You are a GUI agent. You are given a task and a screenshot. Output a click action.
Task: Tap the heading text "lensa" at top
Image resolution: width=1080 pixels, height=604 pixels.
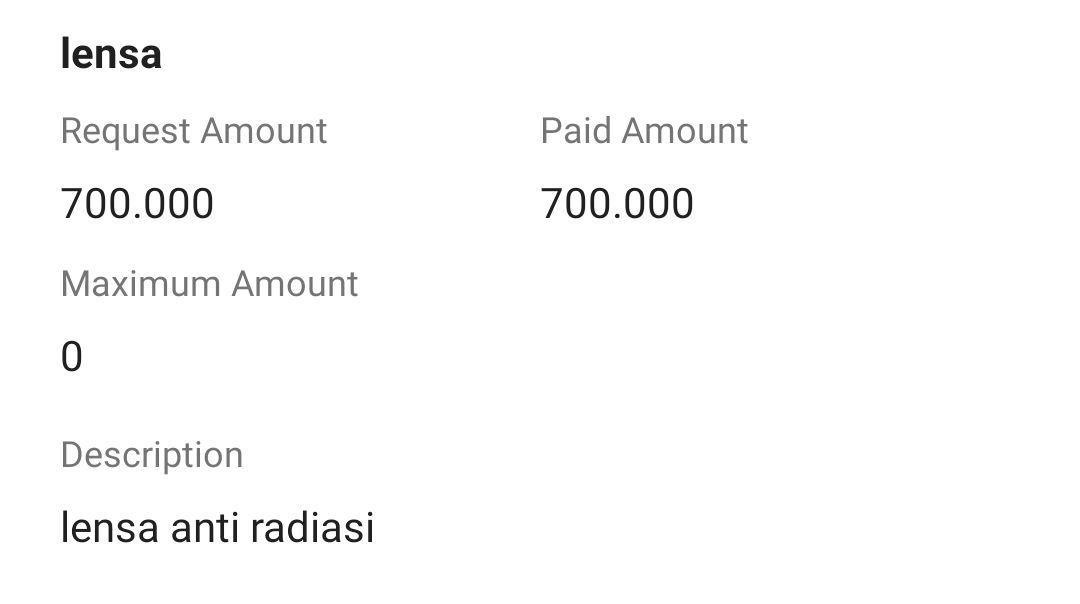pos(111,54)
